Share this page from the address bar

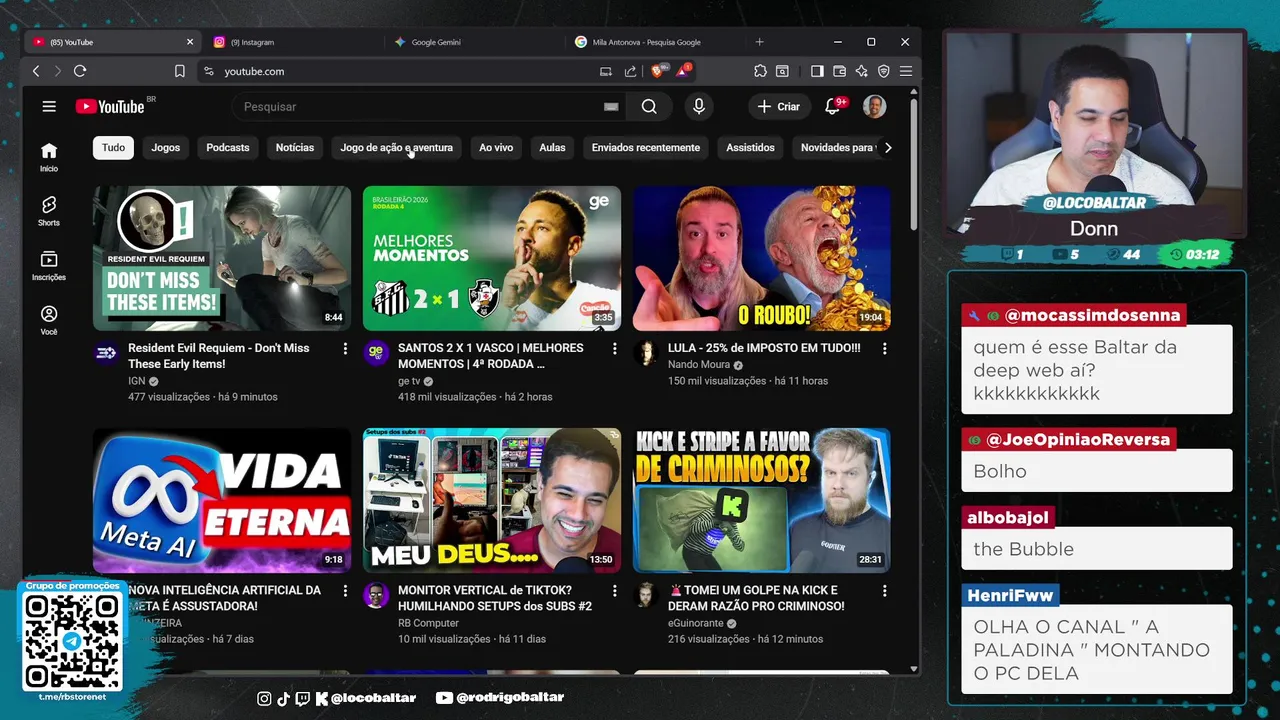tap(630, 71)
